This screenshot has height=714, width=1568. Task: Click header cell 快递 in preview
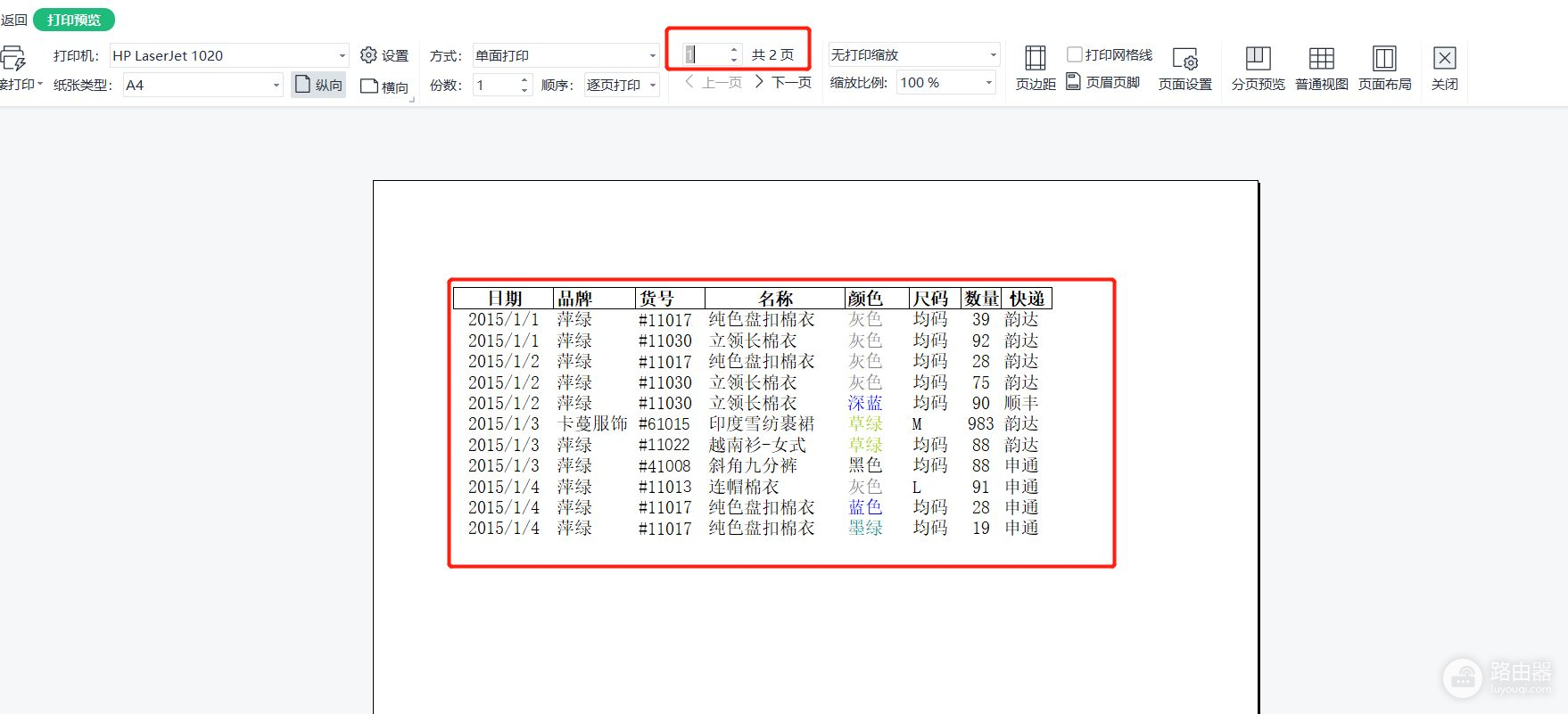(1027, 299)
